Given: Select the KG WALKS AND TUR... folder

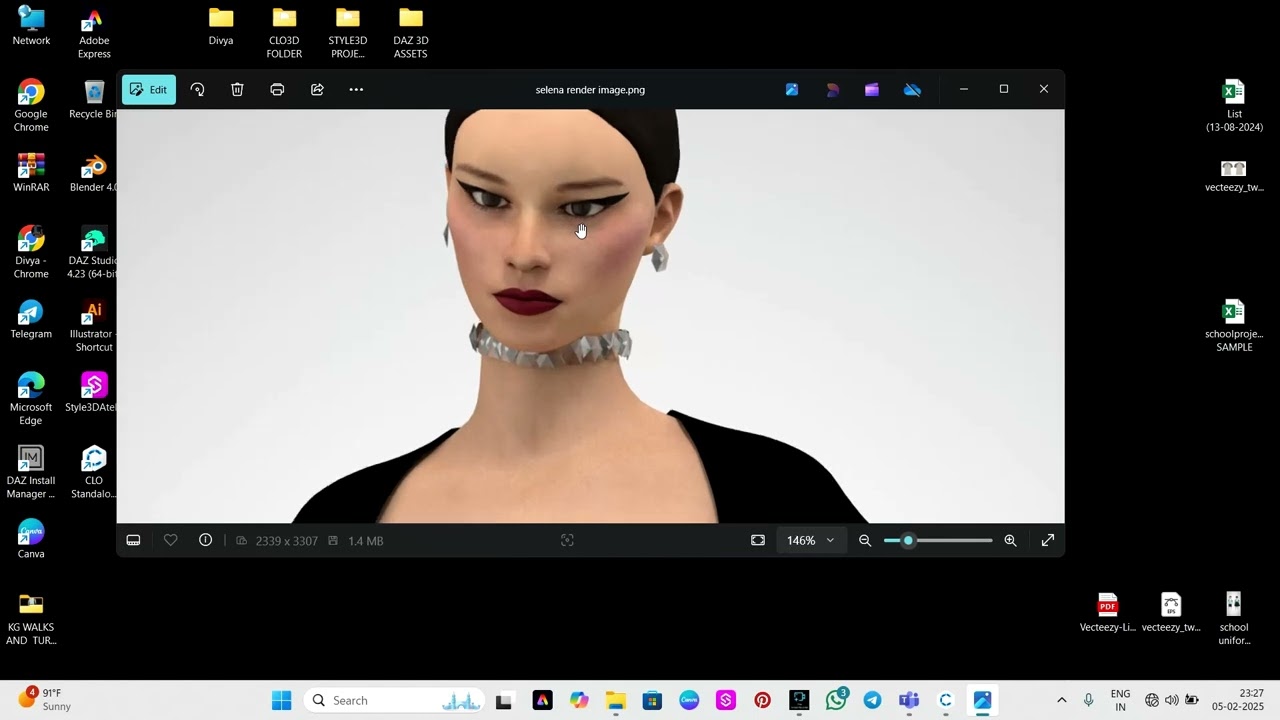Looking at the screenshot, I should click(x=31, y=619).
